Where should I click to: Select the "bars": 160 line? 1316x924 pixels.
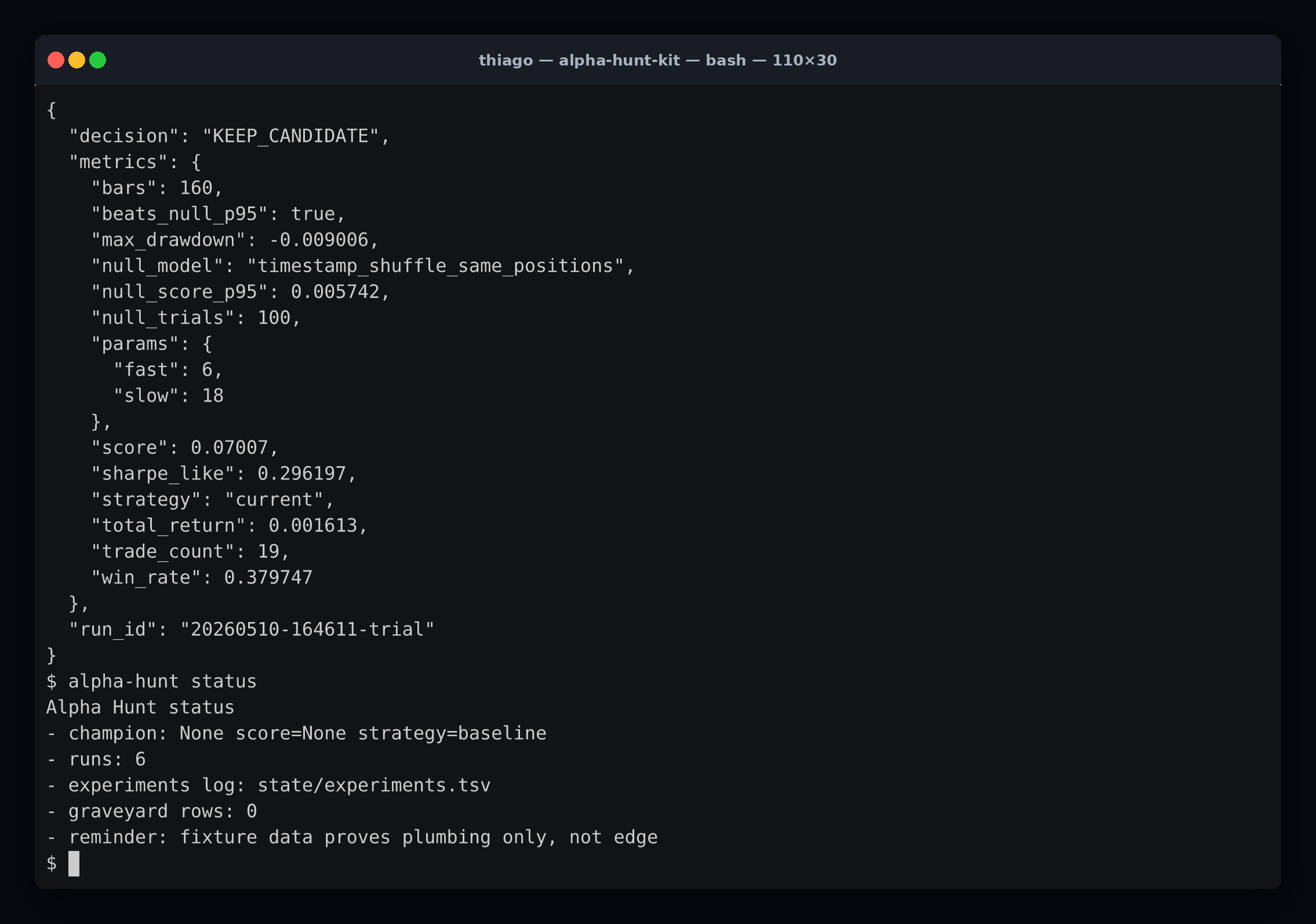(x=157, y=188)
